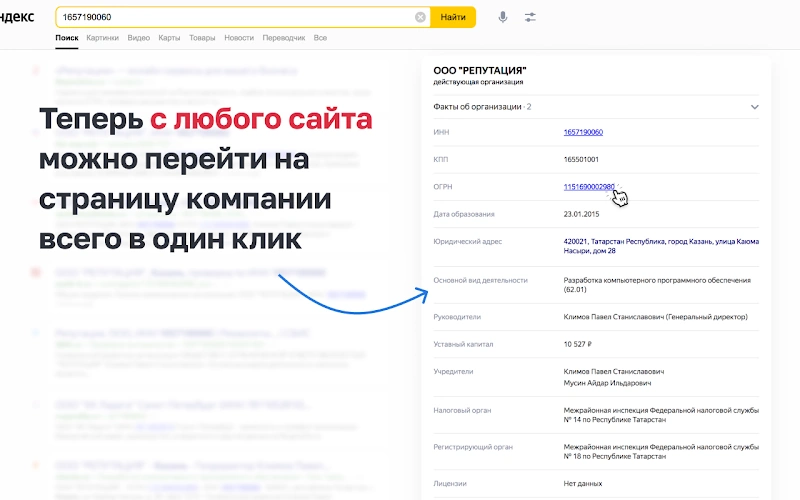The width and height of the screenshot is (800, 500).
Task: Open the Товары tab
Action: pos(202,38)
